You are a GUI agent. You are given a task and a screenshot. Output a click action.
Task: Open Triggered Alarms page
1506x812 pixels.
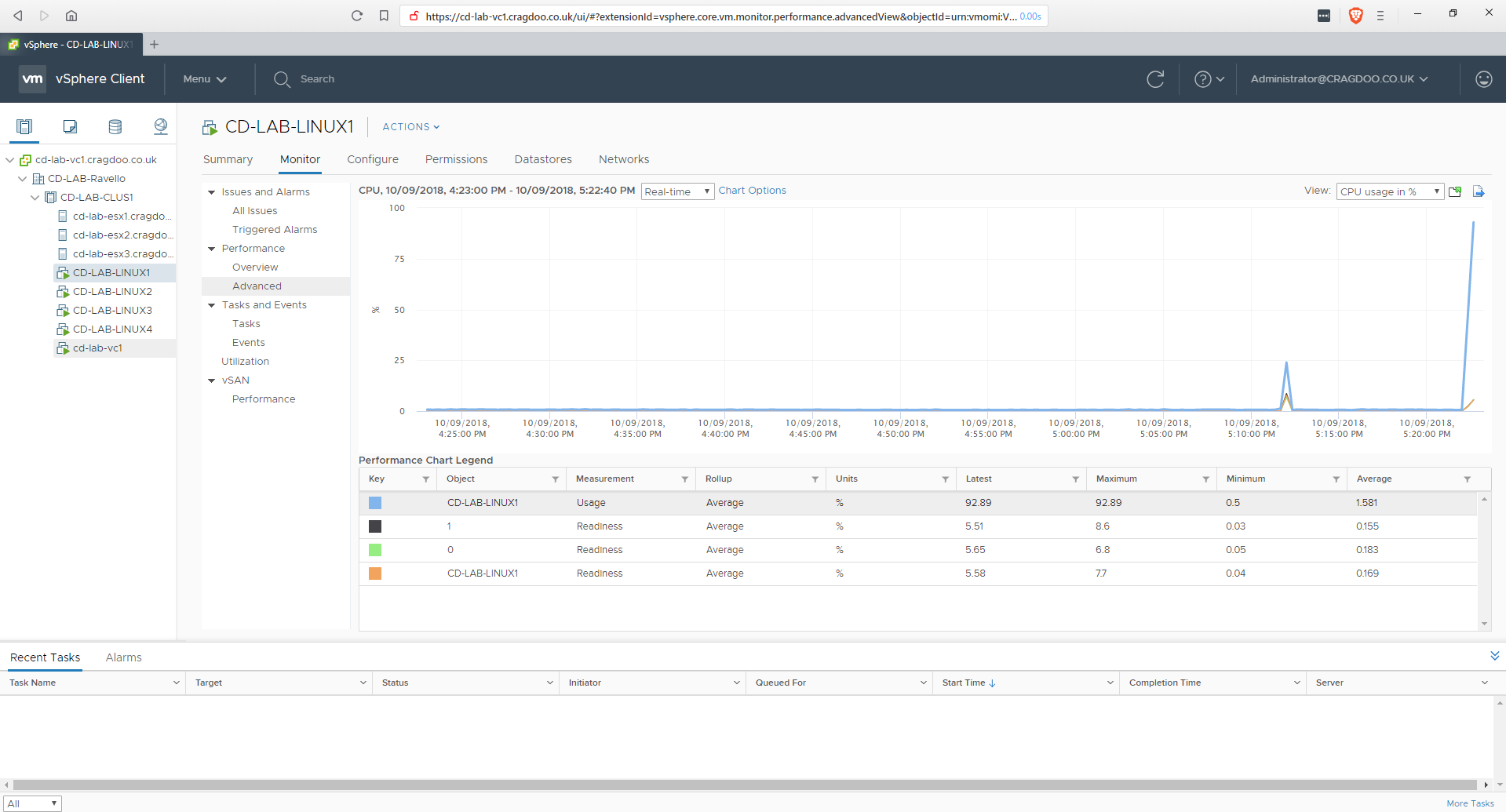pyautogui.click(x=275, y=230)
